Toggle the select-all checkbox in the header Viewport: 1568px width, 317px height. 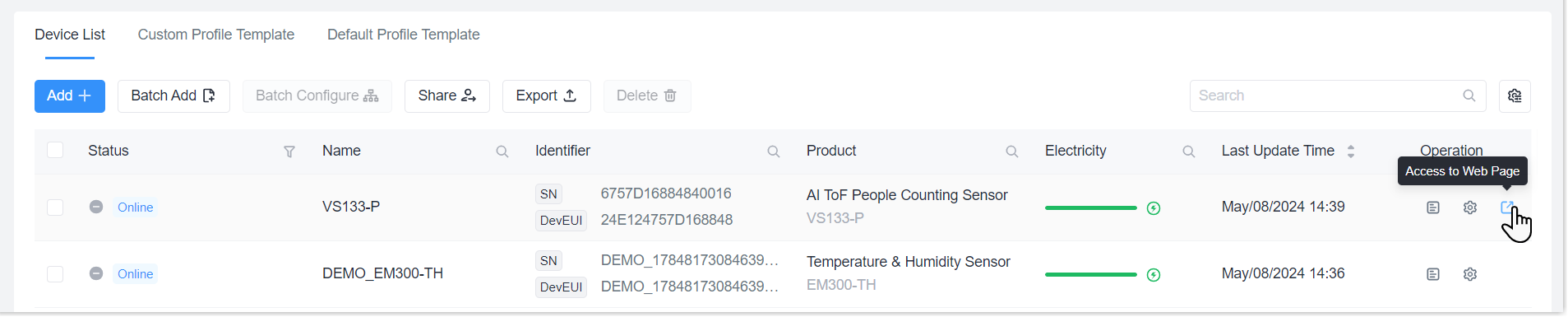click(55, 150)
